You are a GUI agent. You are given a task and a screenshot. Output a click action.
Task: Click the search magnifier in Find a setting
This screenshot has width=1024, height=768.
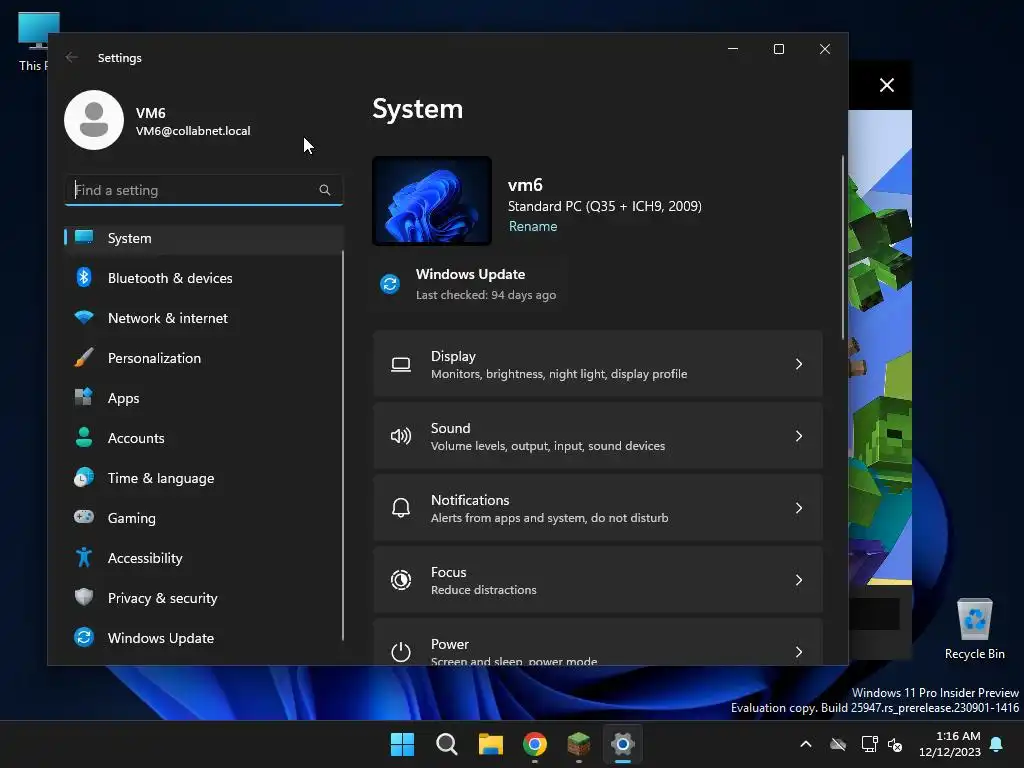325,190
